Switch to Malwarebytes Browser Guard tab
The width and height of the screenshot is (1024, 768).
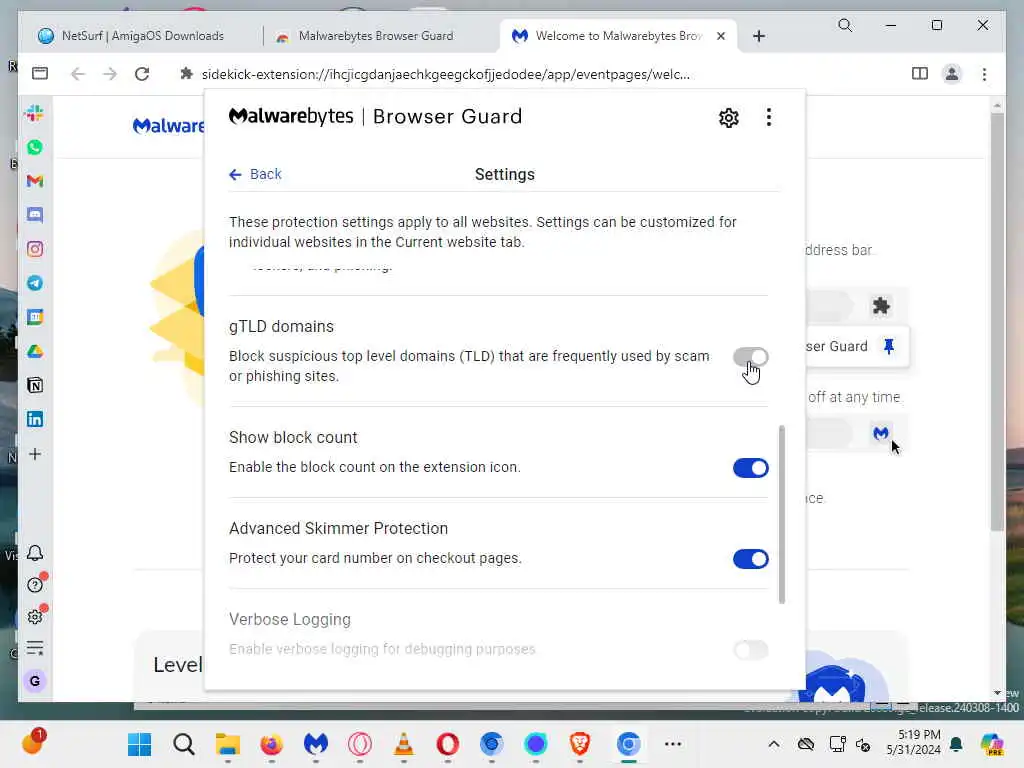(x=376, y=36)
